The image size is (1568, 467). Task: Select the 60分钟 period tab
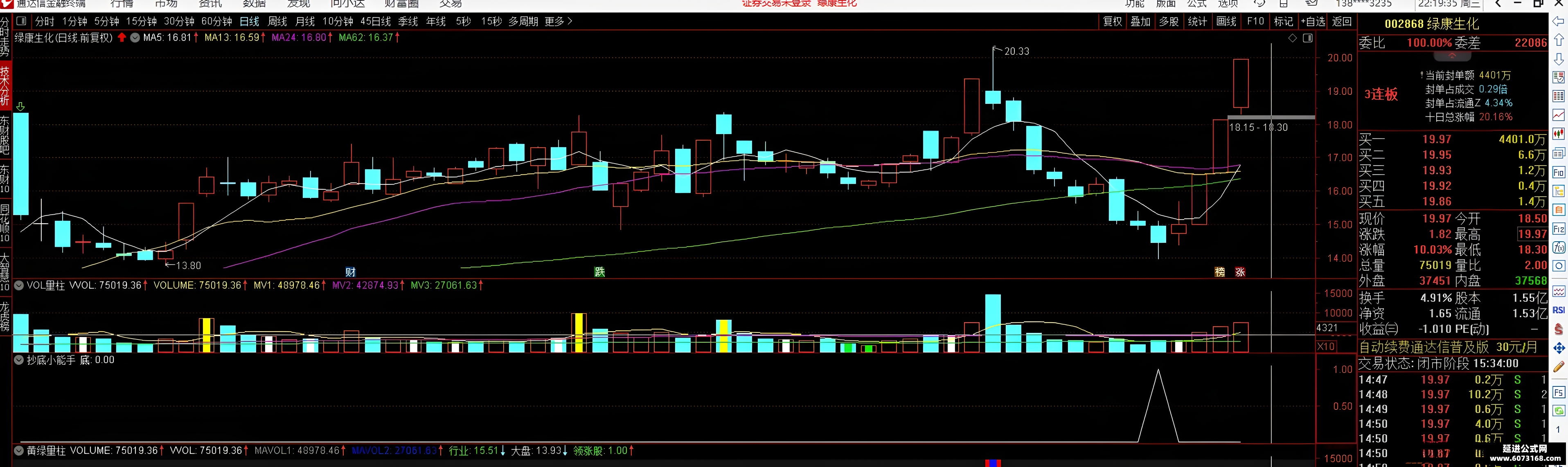pos(217,21)
